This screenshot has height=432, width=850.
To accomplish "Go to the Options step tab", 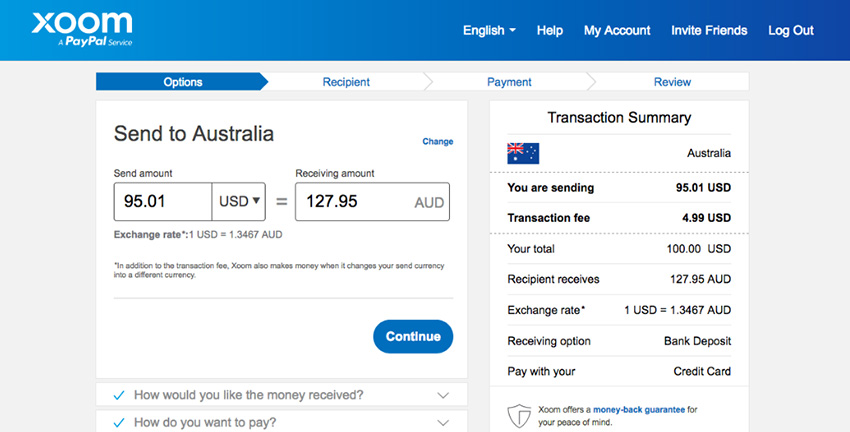I will click(x=182, y=82).
